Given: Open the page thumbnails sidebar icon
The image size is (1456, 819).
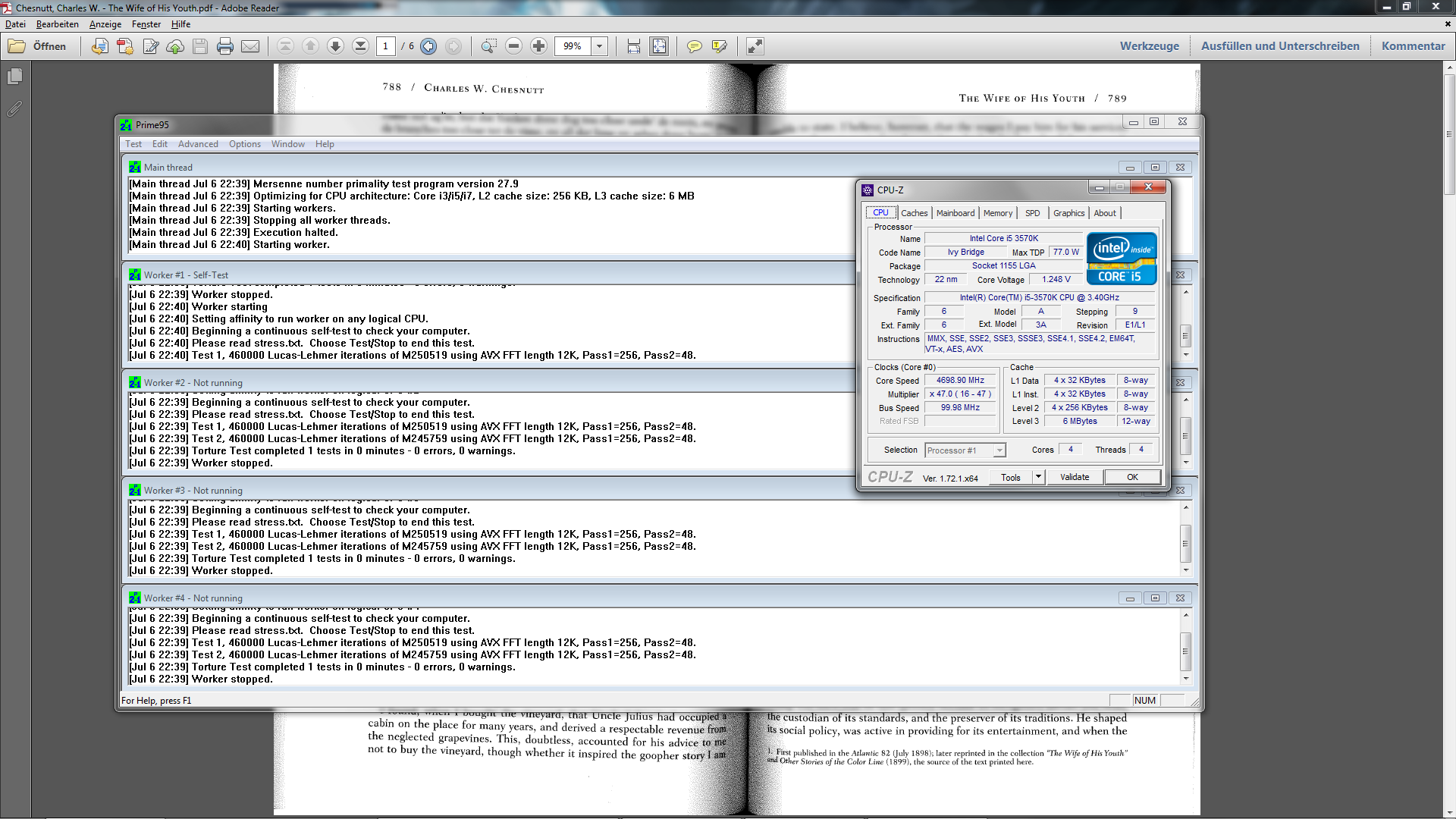Looking at the screenshot, I should (x=14, y=77).
